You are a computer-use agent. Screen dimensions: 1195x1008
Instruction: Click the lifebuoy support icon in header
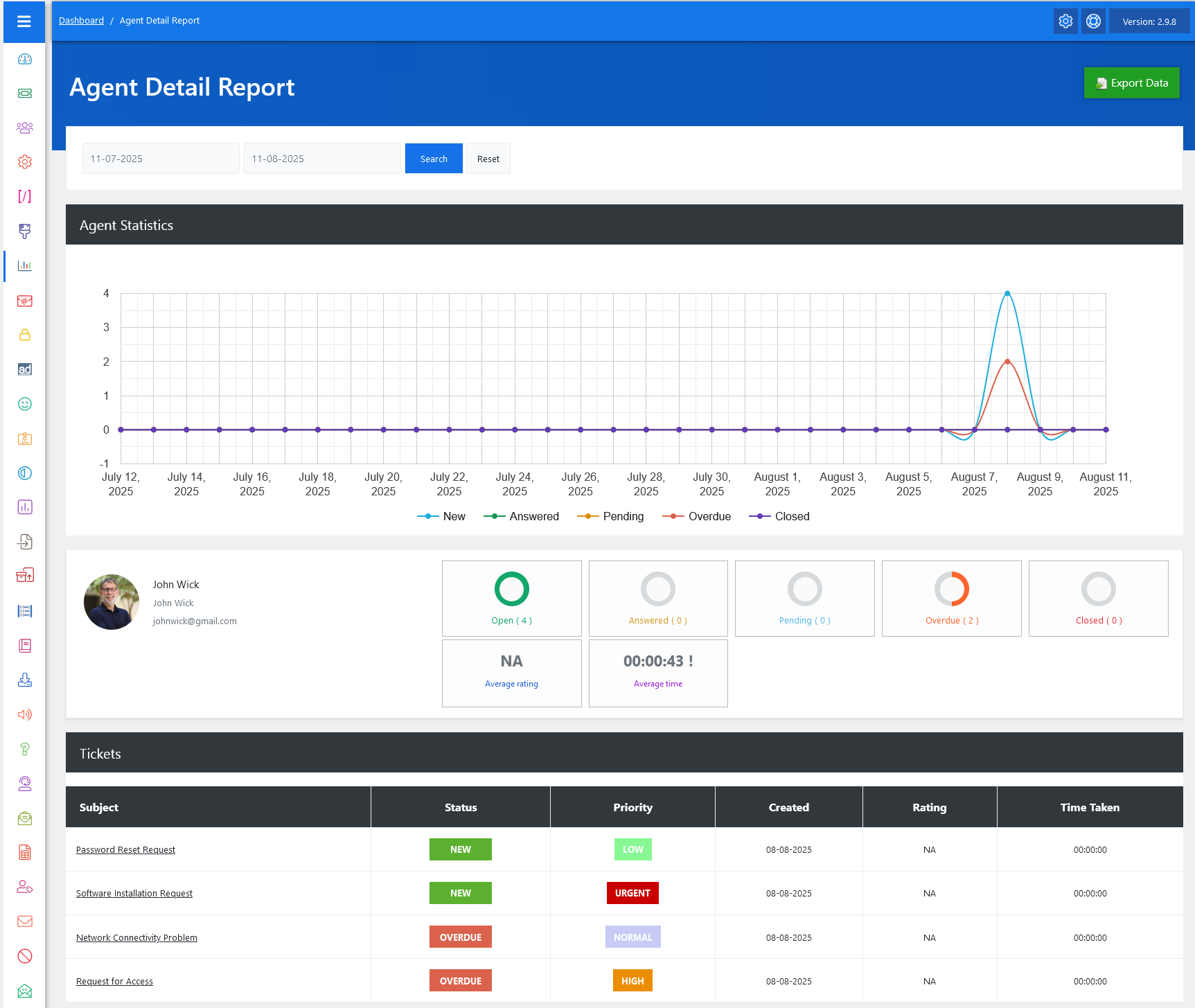pyautogui.click(x=1093, y=21)
